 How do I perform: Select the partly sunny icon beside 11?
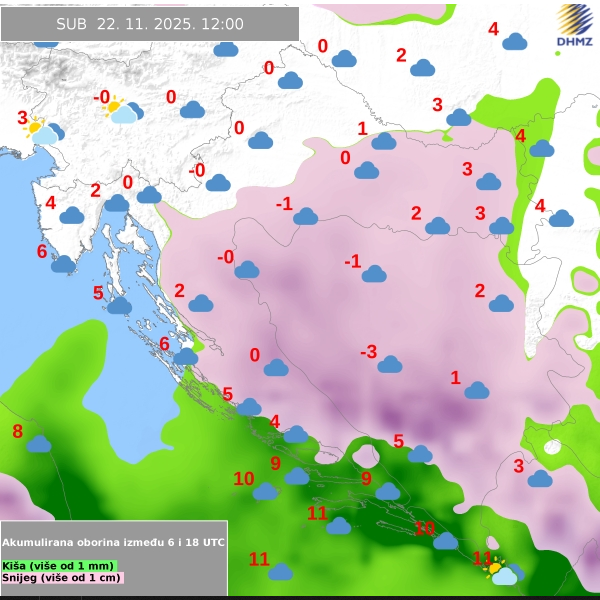[500, 572]
